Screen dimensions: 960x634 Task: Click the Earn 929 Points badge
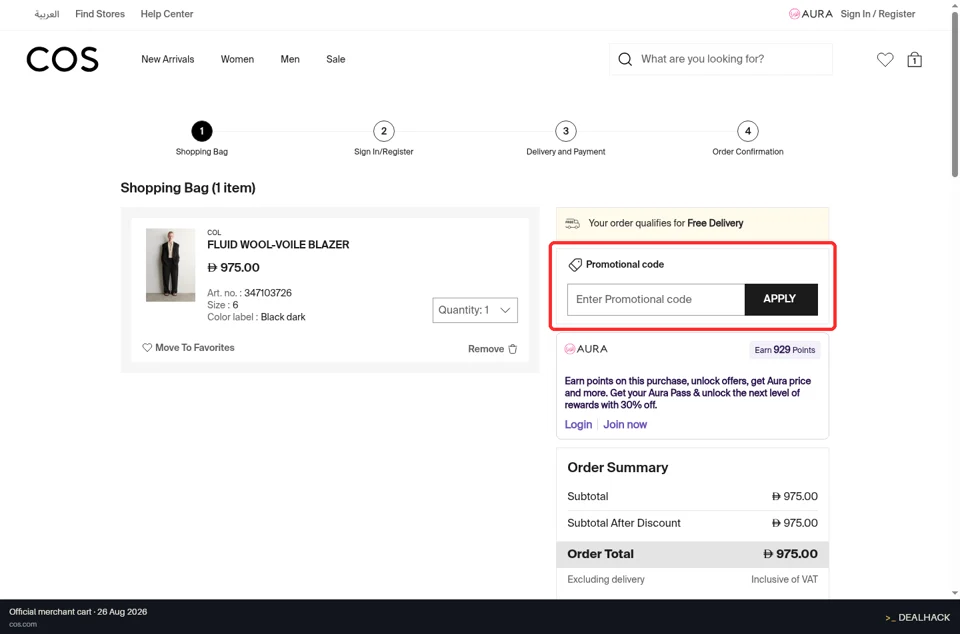pyautogui.click(x=785, y=350)
